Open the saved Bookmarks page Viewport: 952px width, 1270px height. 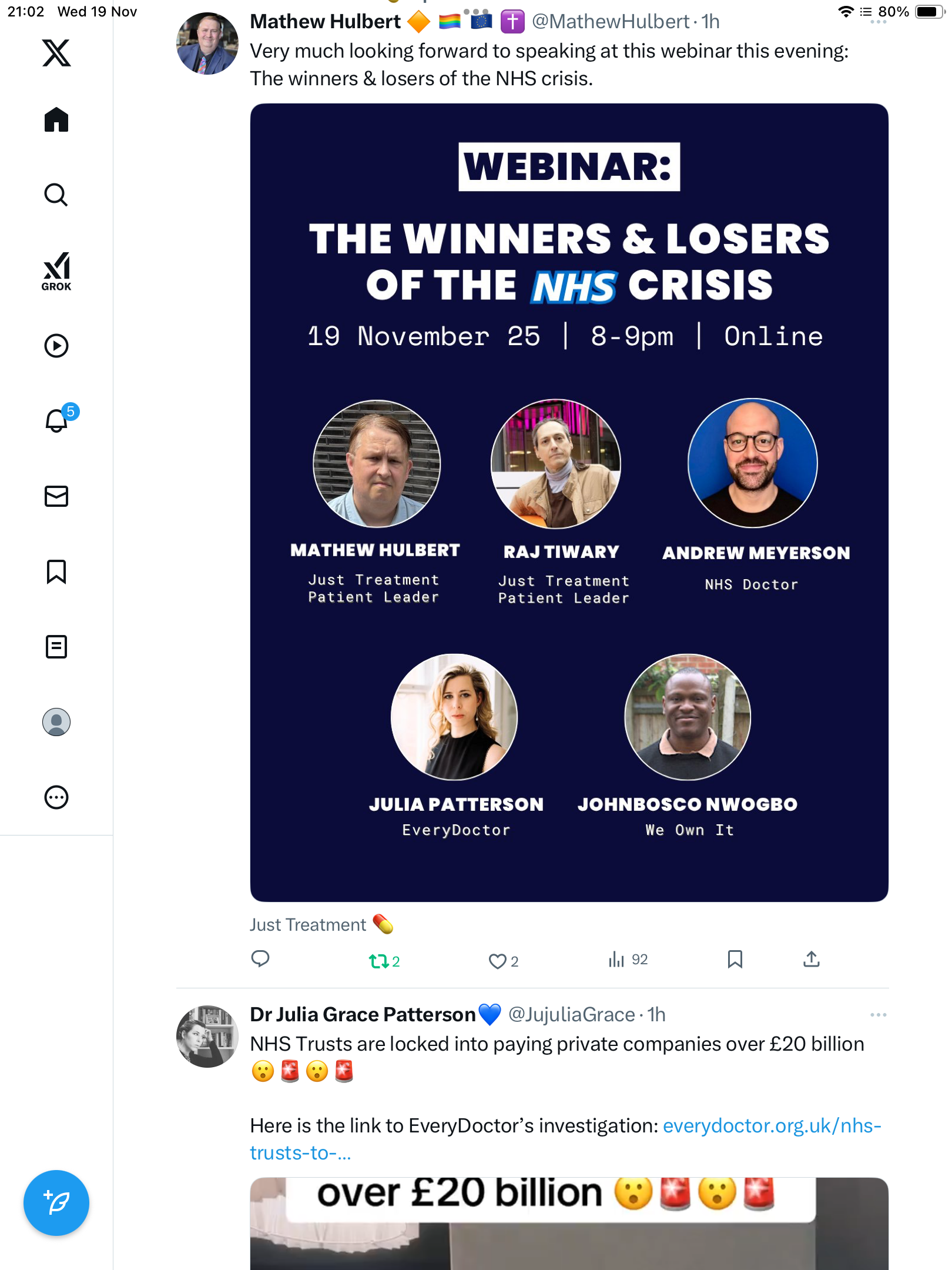[x=56, y=571]
